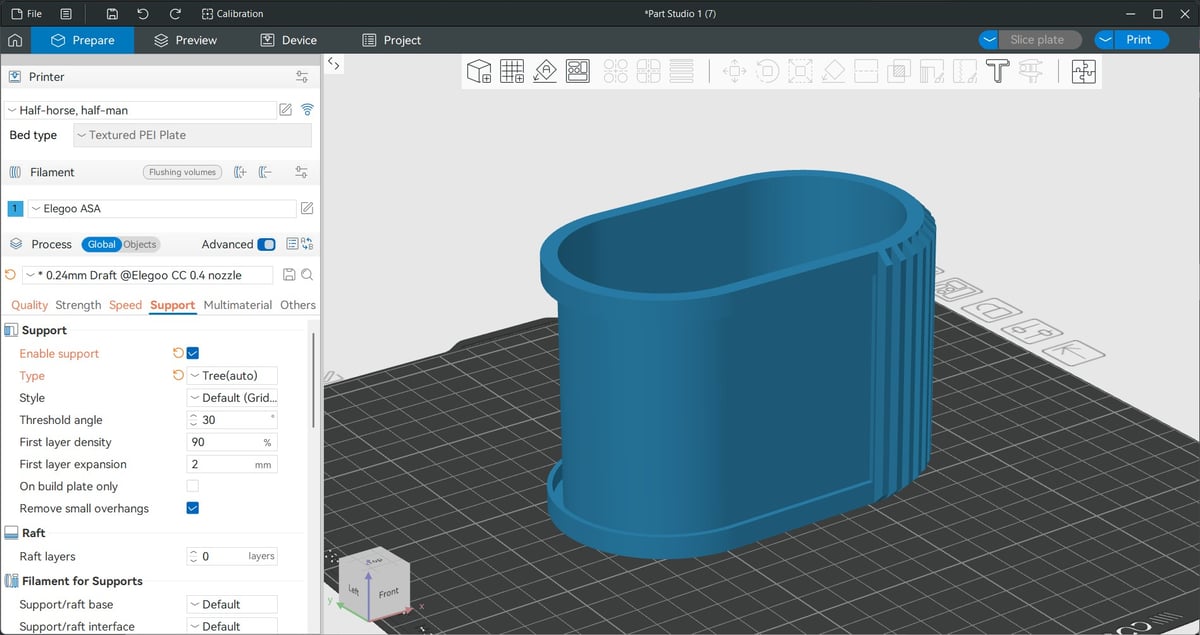Click the save process preset icon
Screen dimensions: 1200x635
pos(289,275)
